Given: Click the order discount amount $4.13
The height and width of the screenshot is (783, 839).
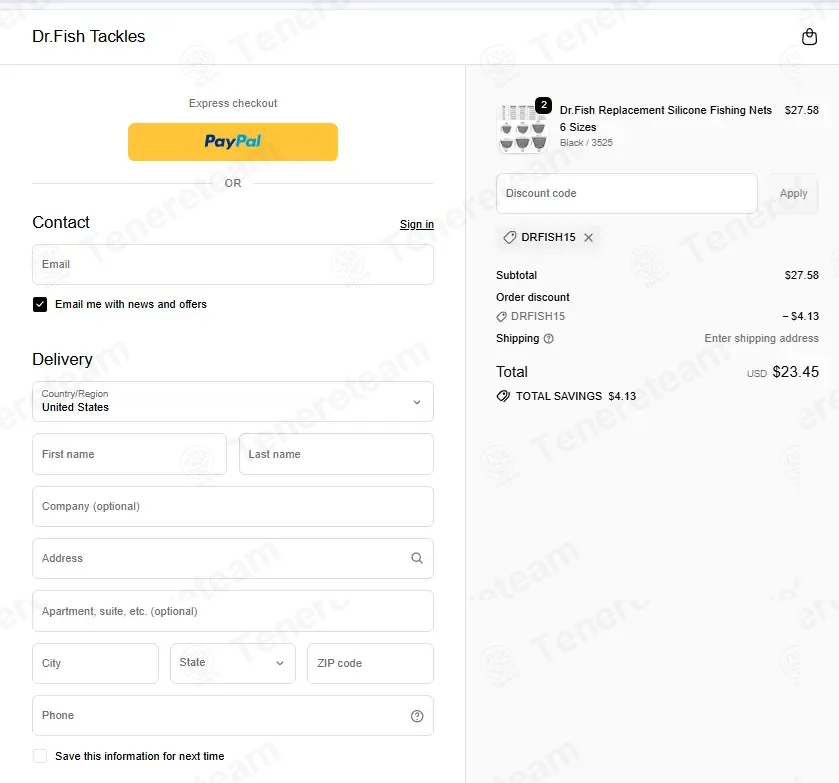Looking at the screenshot, I should click(800, 316).
